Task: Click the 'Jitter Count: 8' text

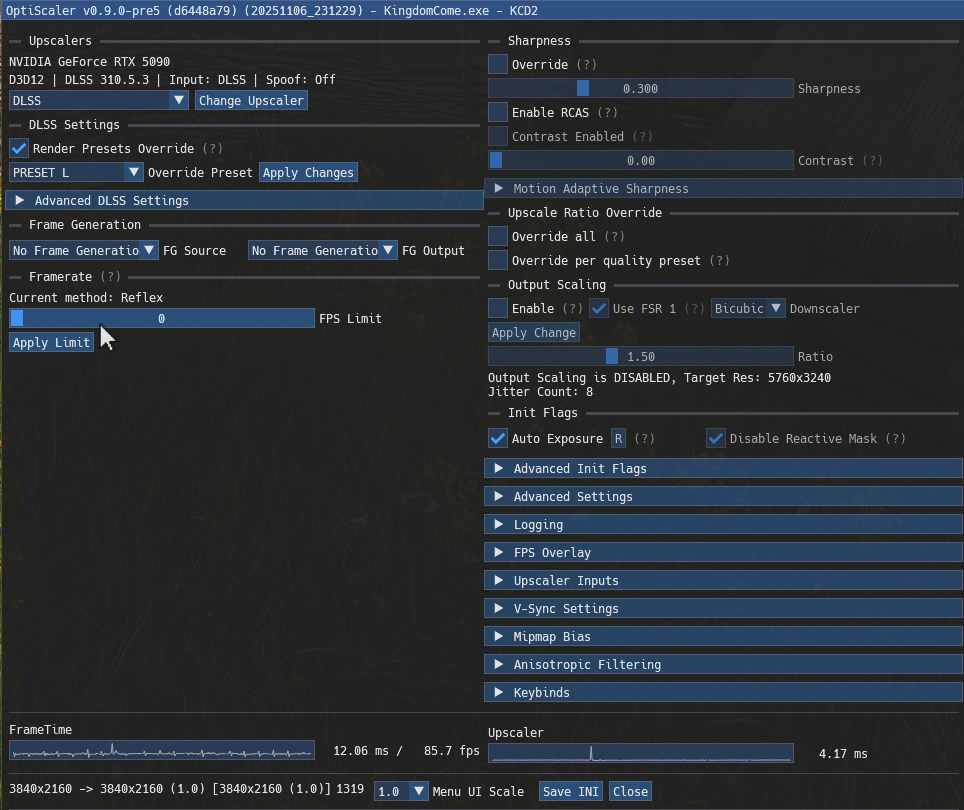Action: (540, 391)
